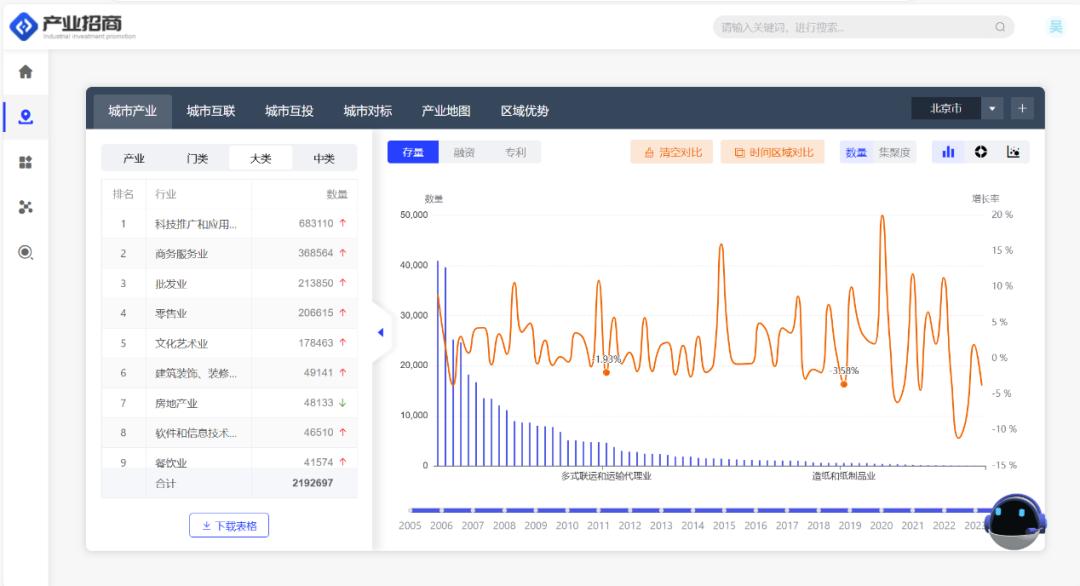Switch to the 城市对标 tab
The image size is (1080, 586).
click(x=367, y=111)
